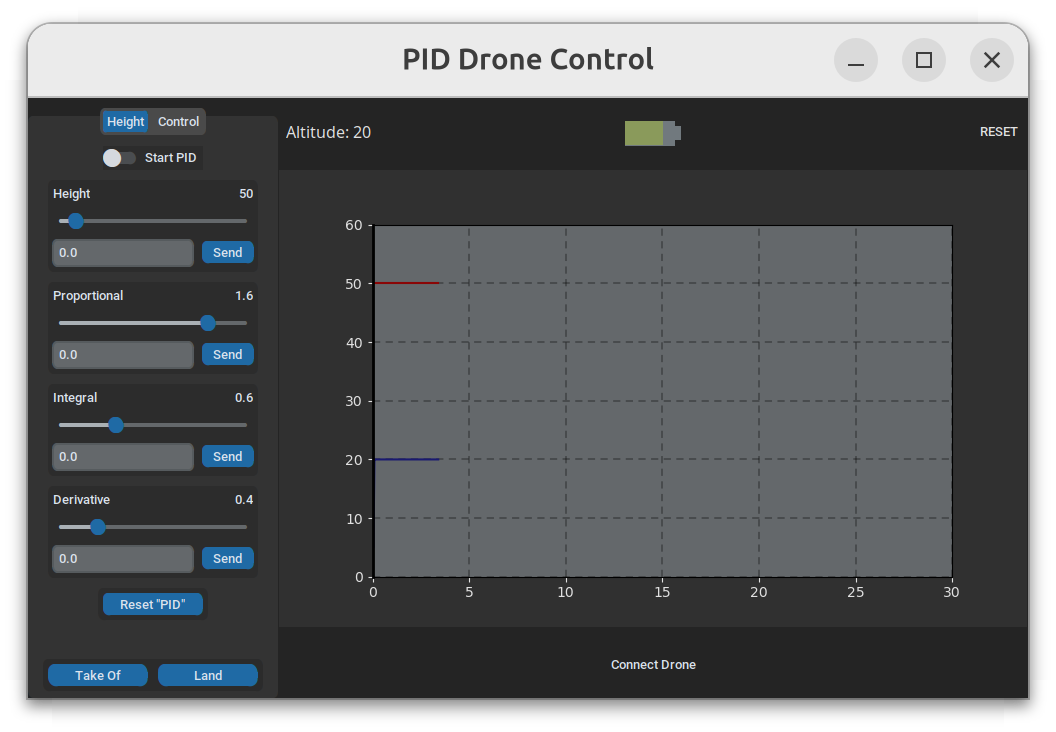Toggle the Start PID switch

point(119,158)
